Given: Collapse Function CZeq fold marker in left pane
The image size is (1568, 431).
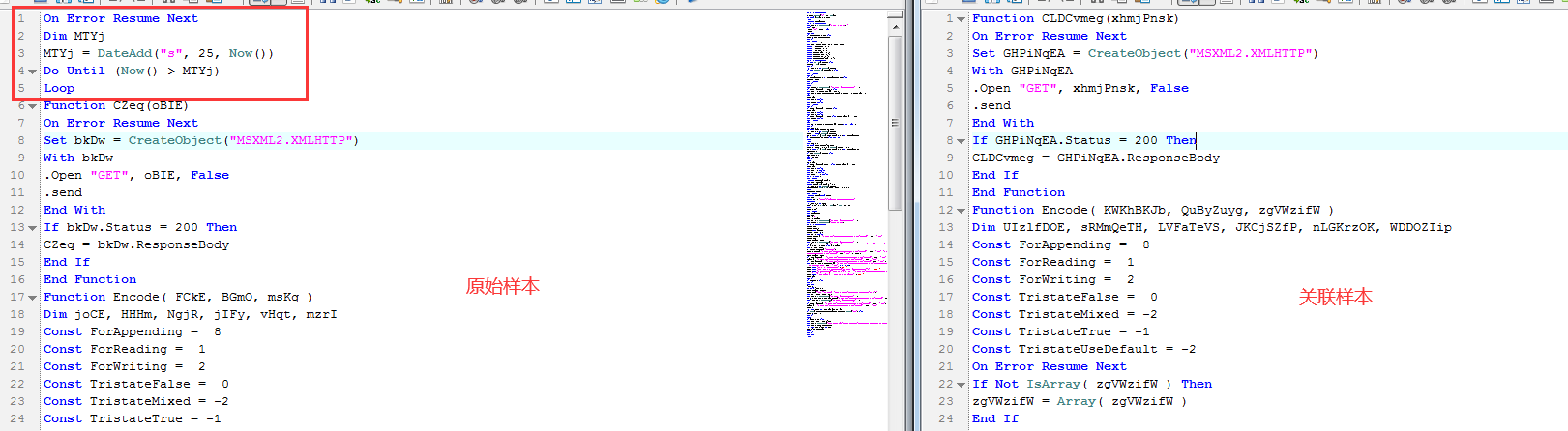Looking at the screenshot, I should pyautogui.click(x=32, y=106).
